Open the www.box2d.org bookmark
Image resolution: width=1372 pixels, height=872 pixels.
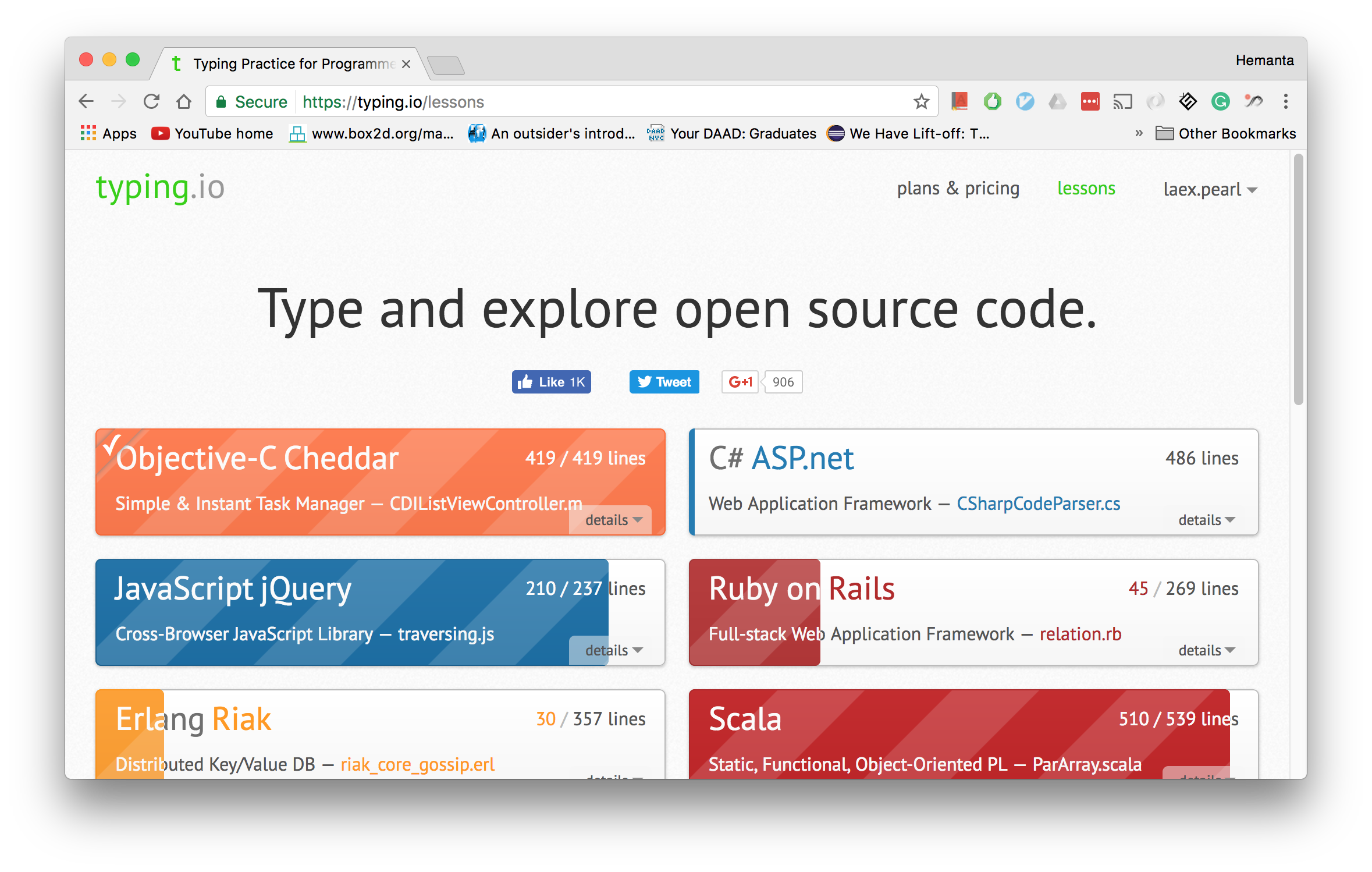pyautogui.click(x=371, y=134)
